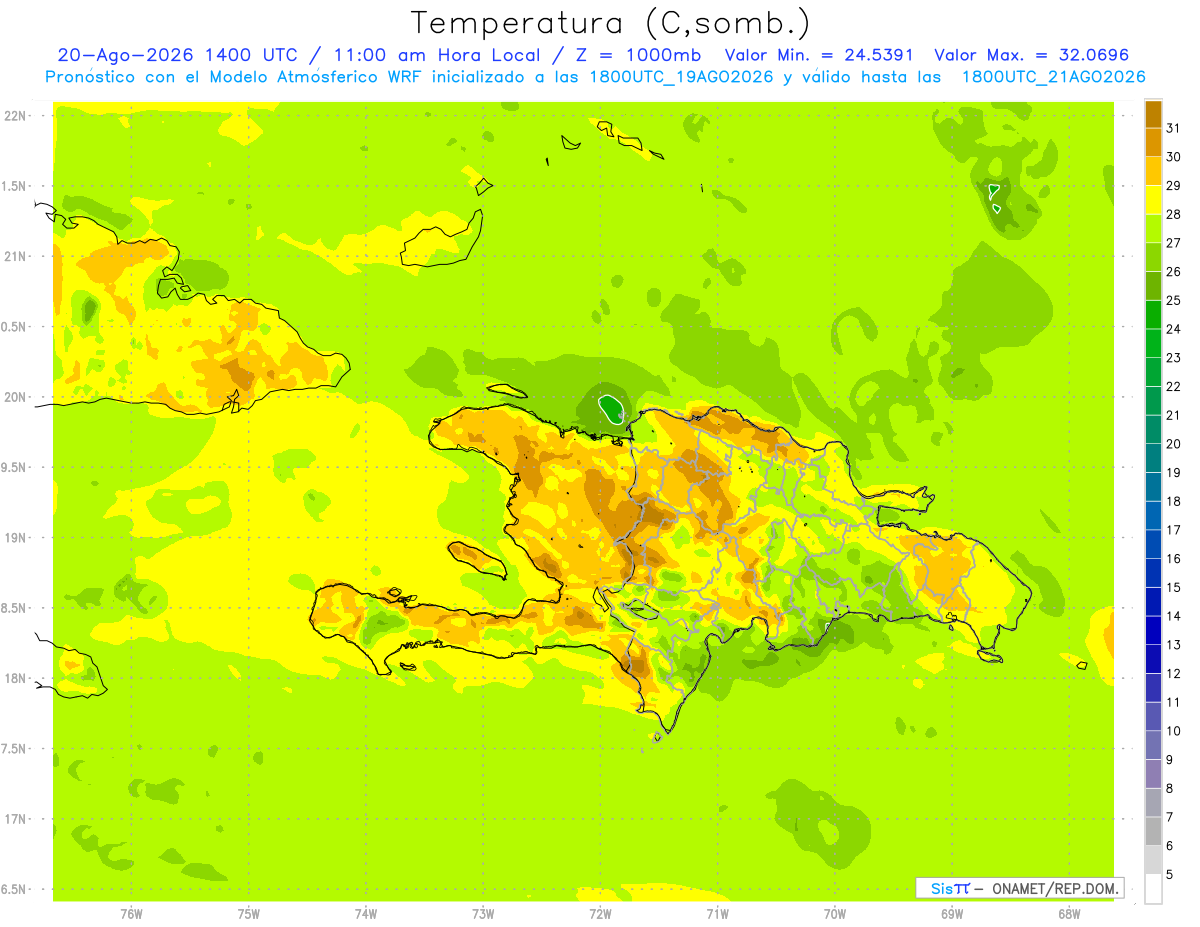Click the '74W' longitude axis label

pos(366,914)
